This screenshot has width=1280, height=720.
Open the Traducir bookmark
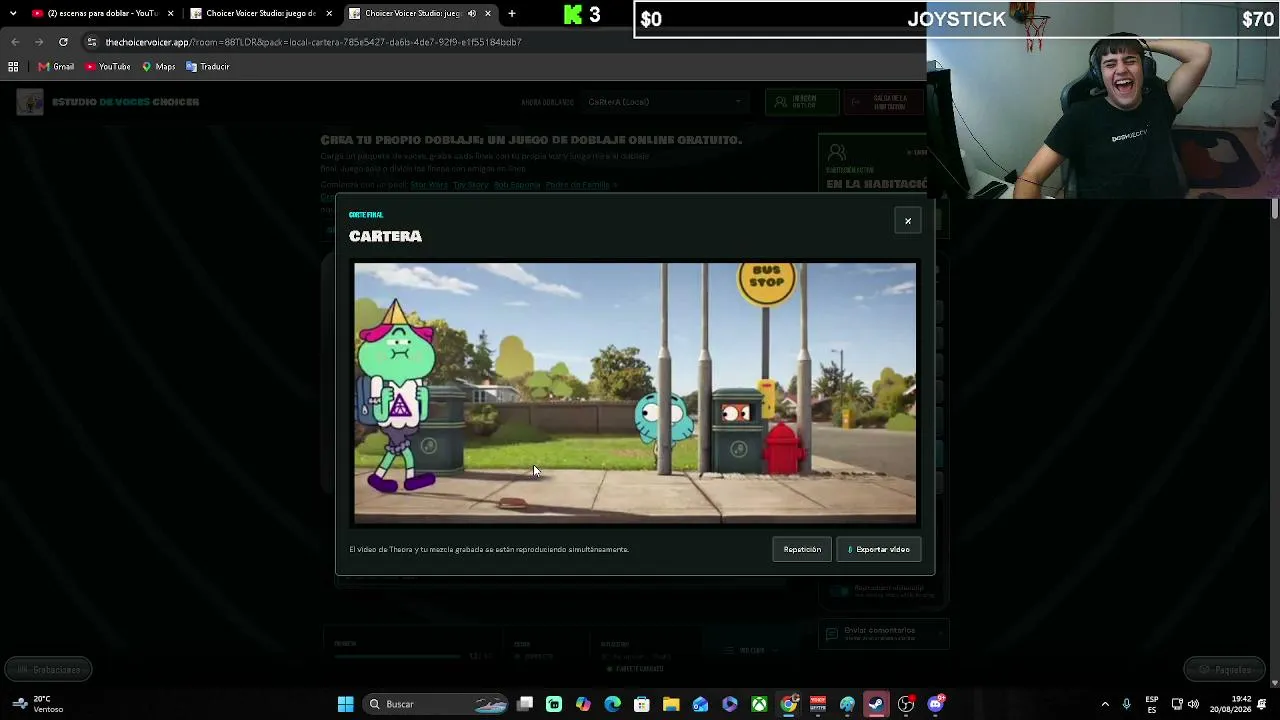coord(208,67)
